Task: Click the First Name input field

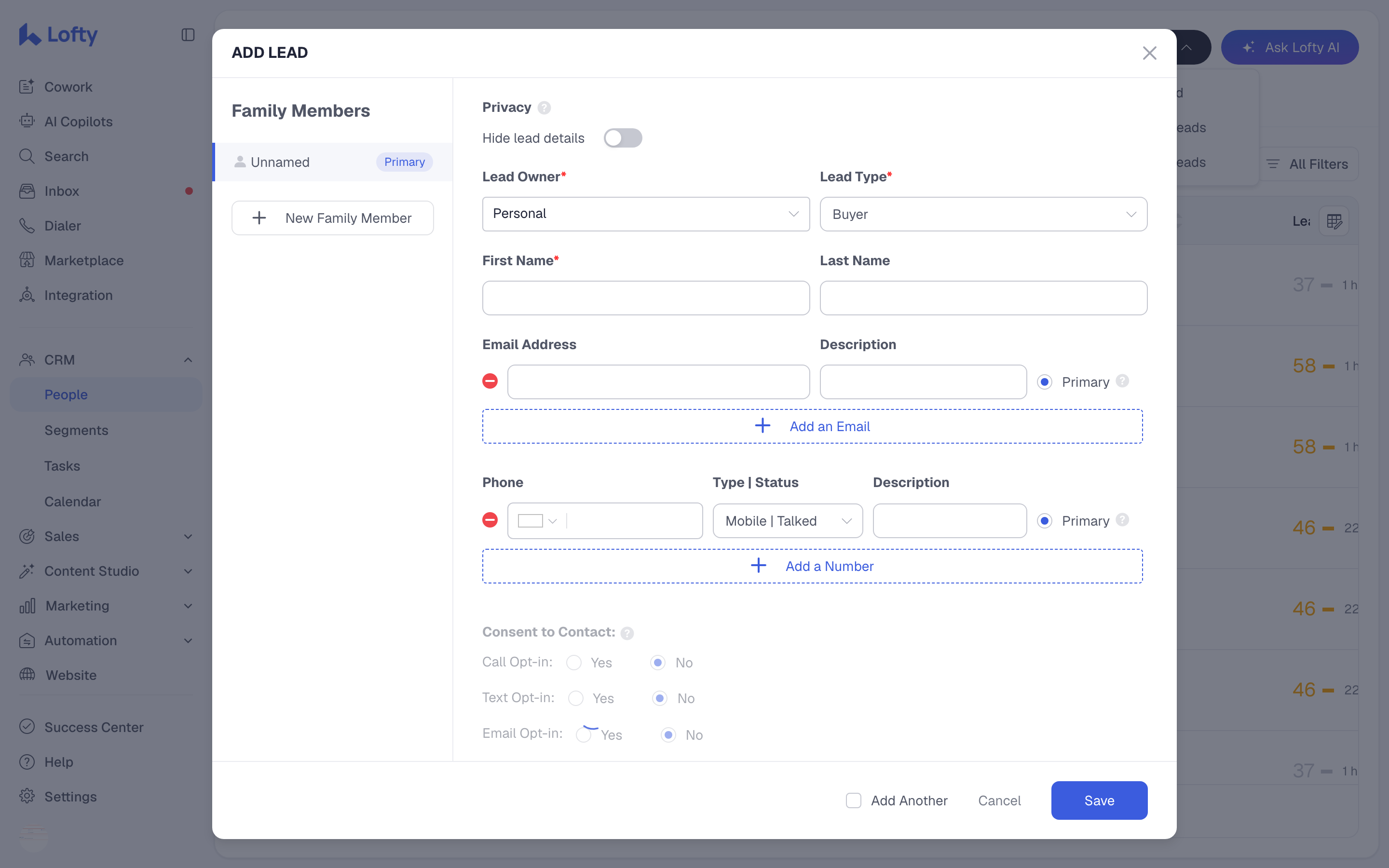Action: pos(646,298)
